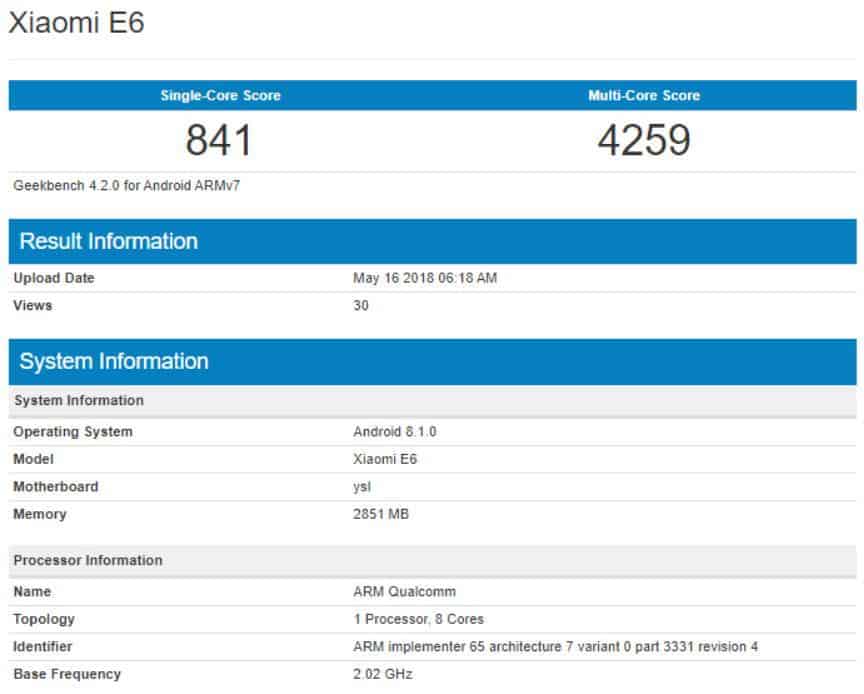This screenshot has width=864, height=694.
Task: Click the 'ARM implementer 65 architecture 7' identifier value
Action: click(555, 647)
